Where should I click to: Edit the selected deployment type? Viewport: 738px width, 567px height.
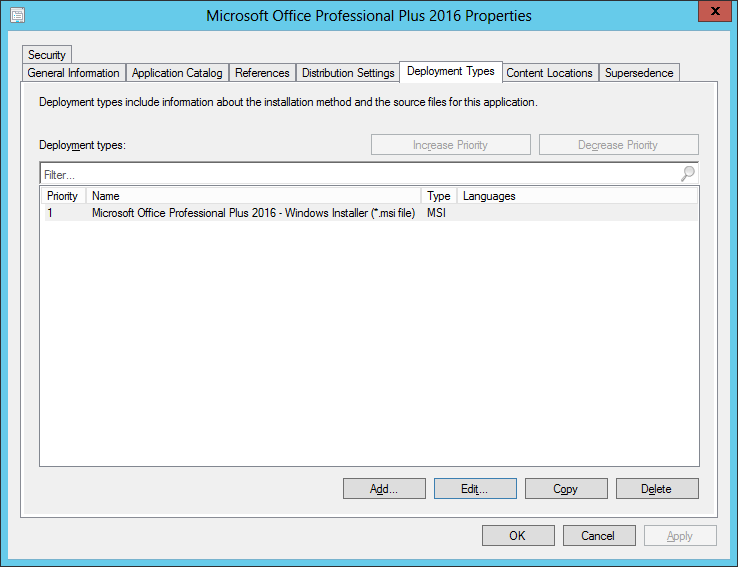click(x=475, y=489)
